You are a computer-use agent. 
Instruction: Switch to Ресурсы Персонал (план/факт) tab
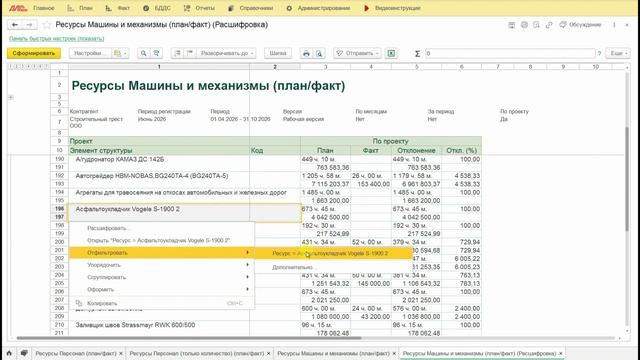coord(76,353)
